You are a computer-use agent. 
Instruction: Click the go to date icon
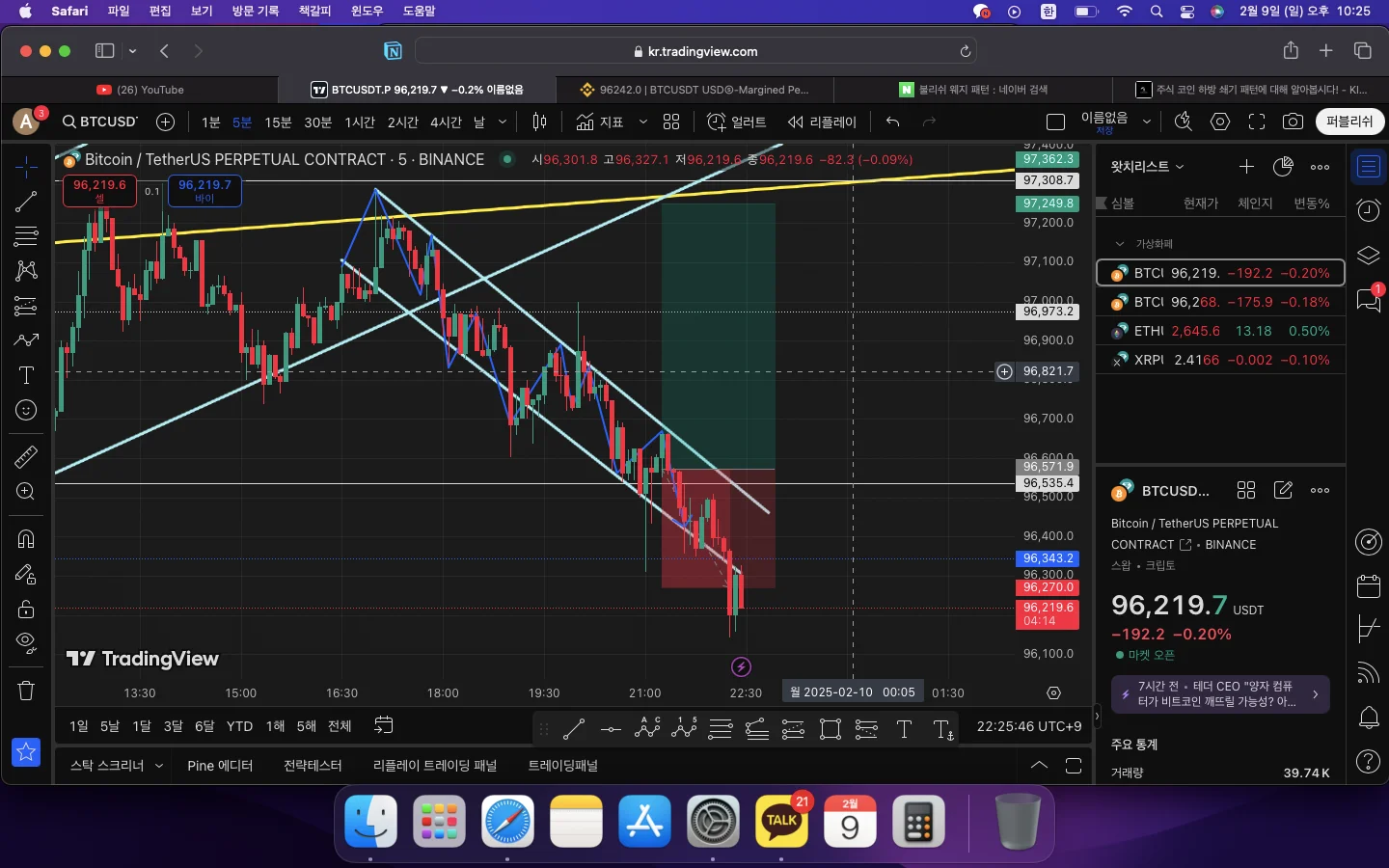pos(383,725)
